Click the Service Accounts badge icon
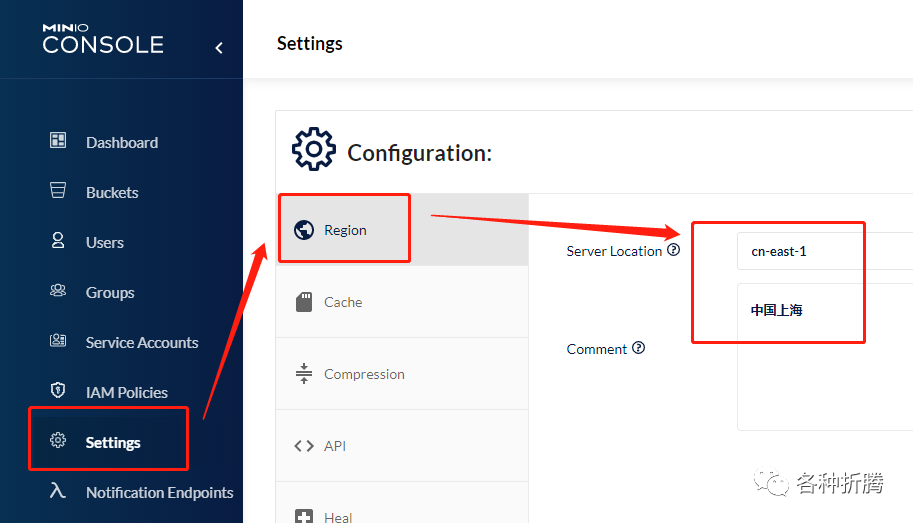 click(58, 341)
